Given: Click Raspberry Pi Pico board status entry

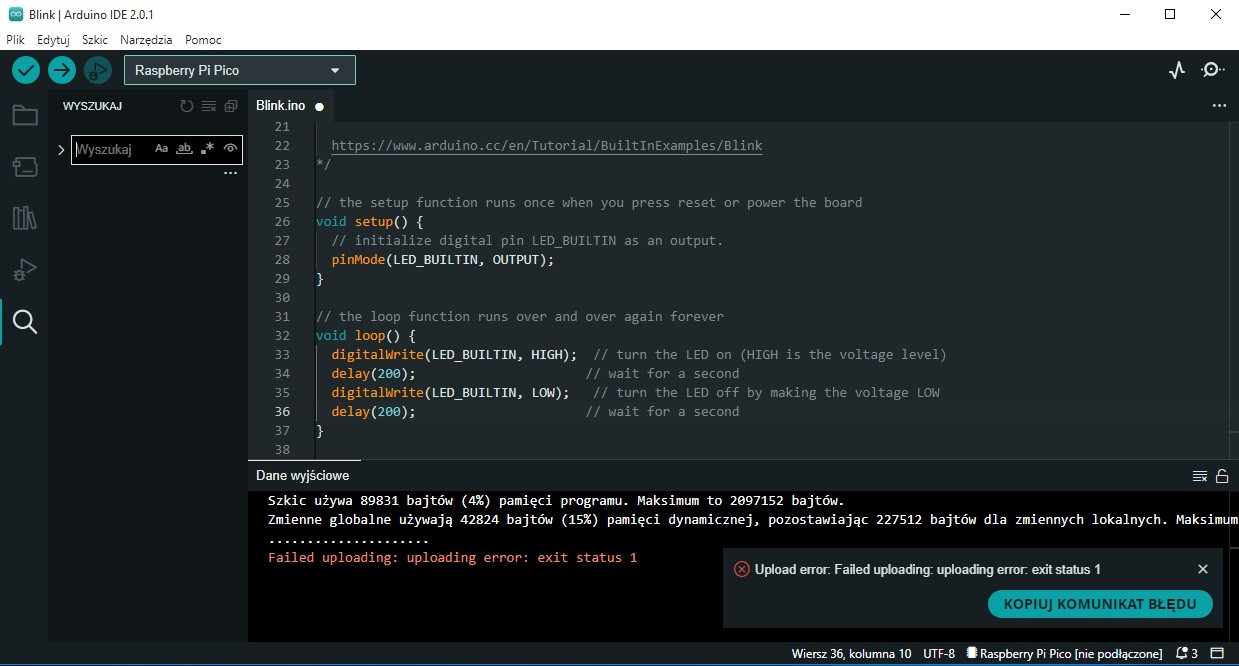Looking at the screenshot, I should 1064,654.
